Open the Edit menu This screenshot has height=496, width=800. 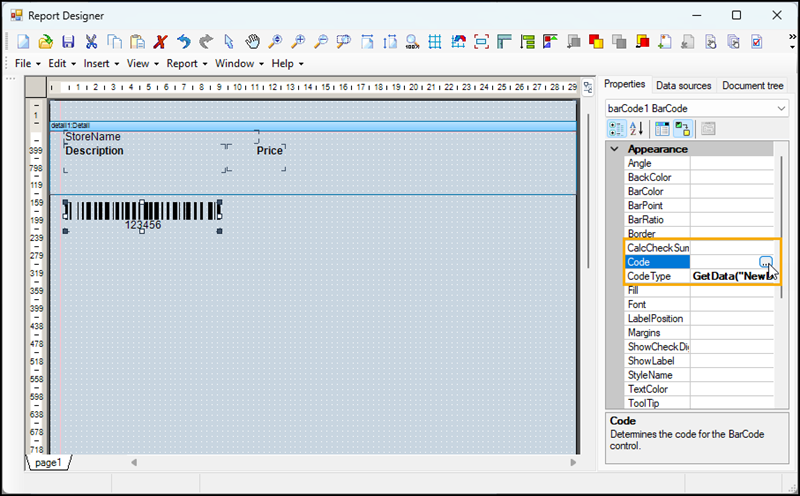click(62, 63)
